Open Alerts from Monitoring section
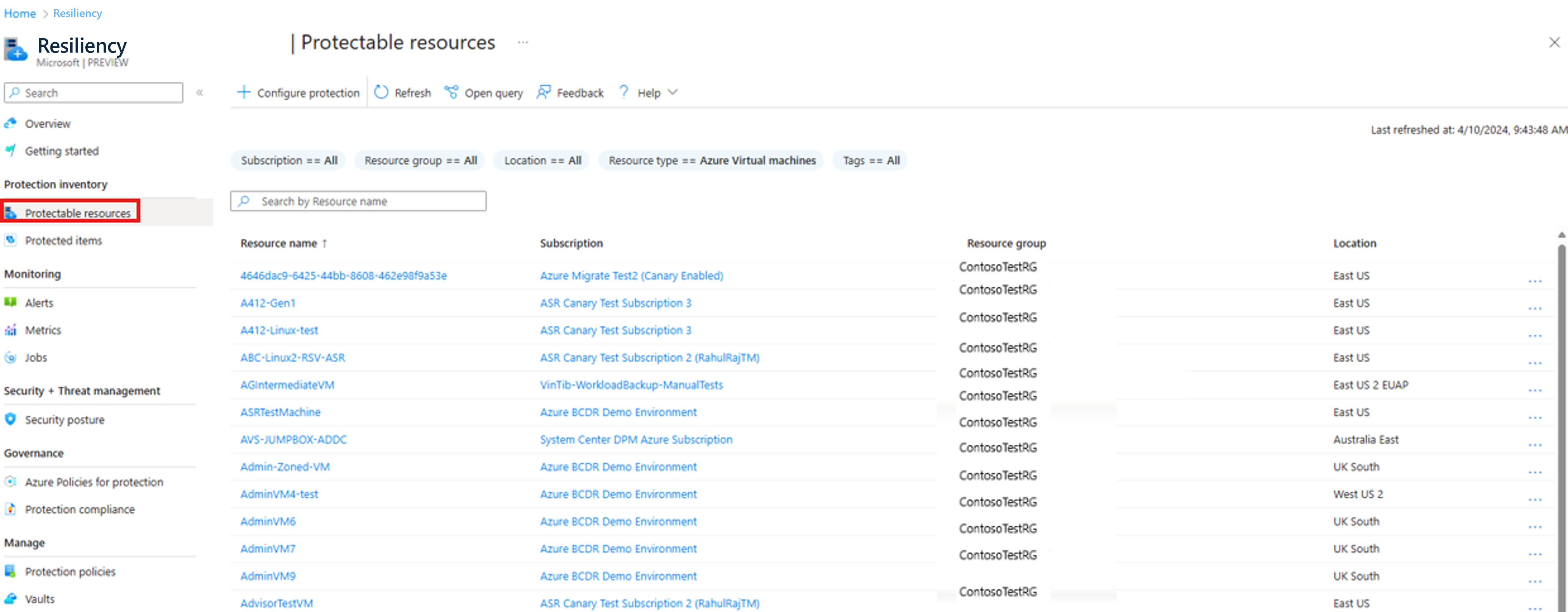 click(39, 302)
